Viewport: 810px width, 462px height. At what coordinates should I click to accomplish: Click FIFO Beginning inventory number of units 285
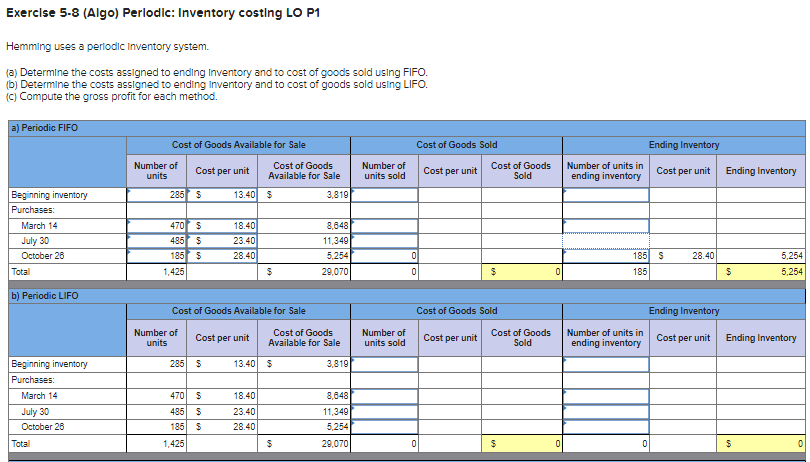pyautogui.click(x=157, y=195)
